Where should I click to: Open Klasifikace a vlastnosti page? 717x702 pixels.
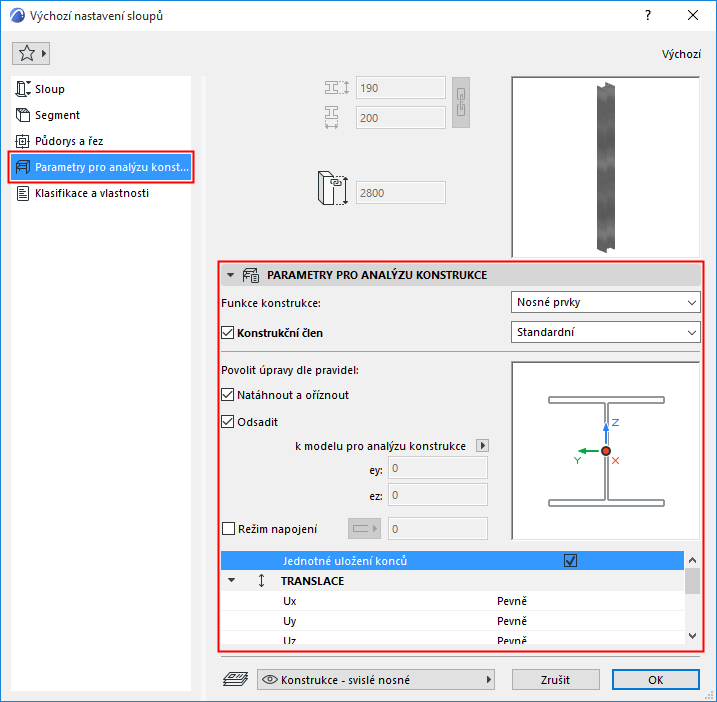(101, 193)
